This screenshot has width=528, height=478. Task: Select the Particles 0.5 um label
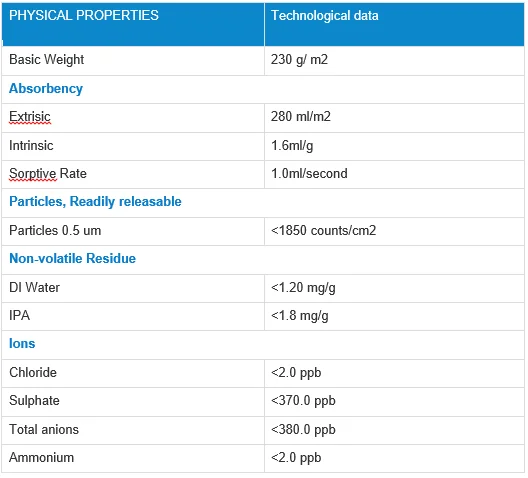point(55,231)
